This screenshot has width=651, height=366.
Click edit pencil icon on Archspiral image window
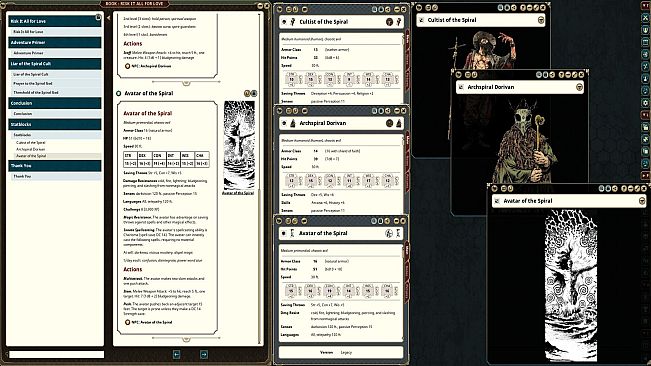[x=574, y=75]
